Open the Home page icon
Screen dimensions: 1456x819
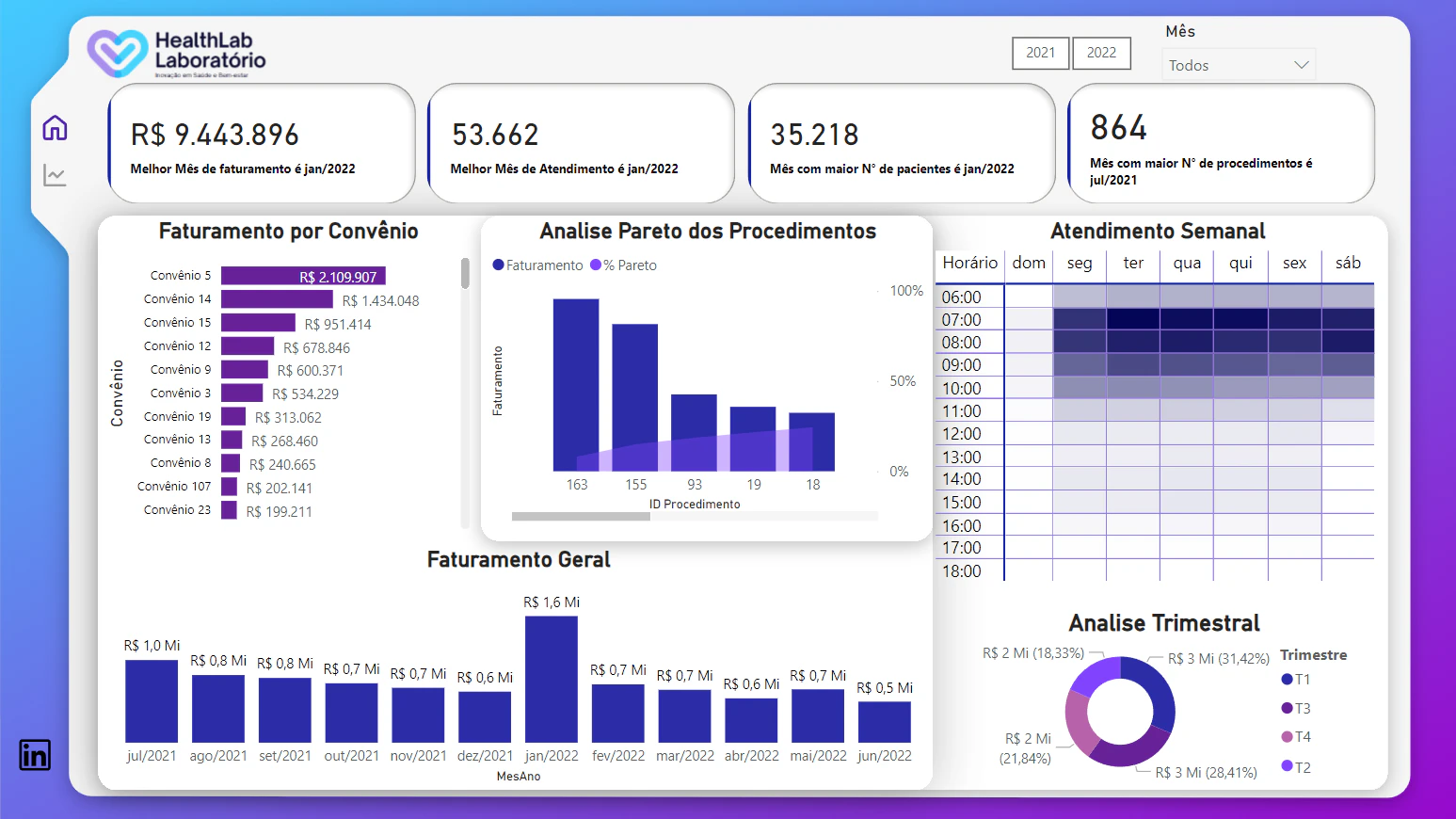(56, 128)
